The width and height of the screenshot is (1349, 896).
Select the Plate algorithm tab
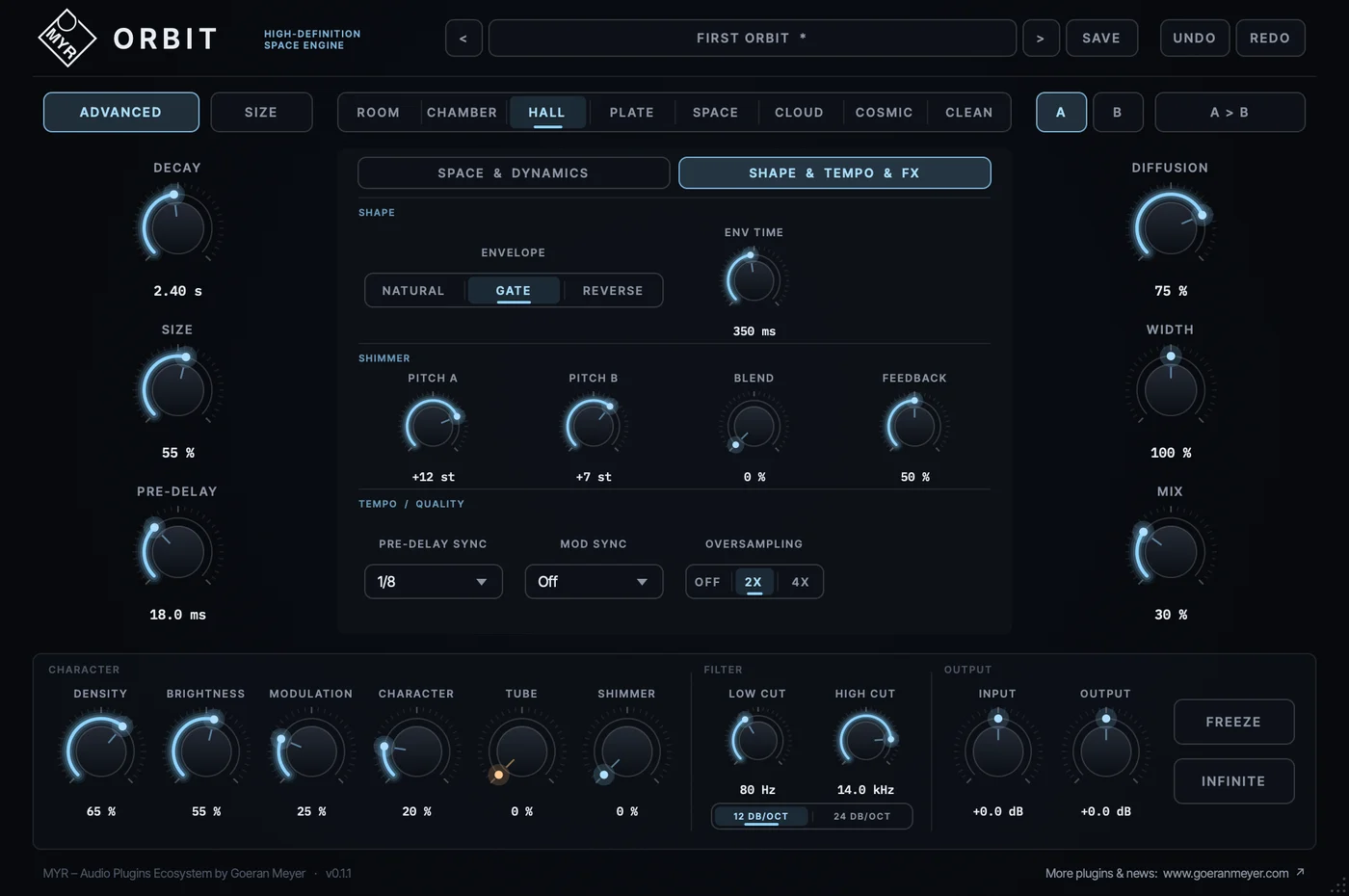click(632, 113)
